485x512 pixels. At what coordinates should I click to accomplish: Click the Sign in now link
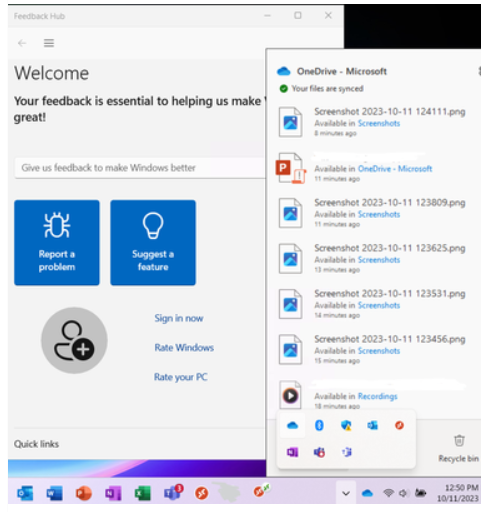179,318
